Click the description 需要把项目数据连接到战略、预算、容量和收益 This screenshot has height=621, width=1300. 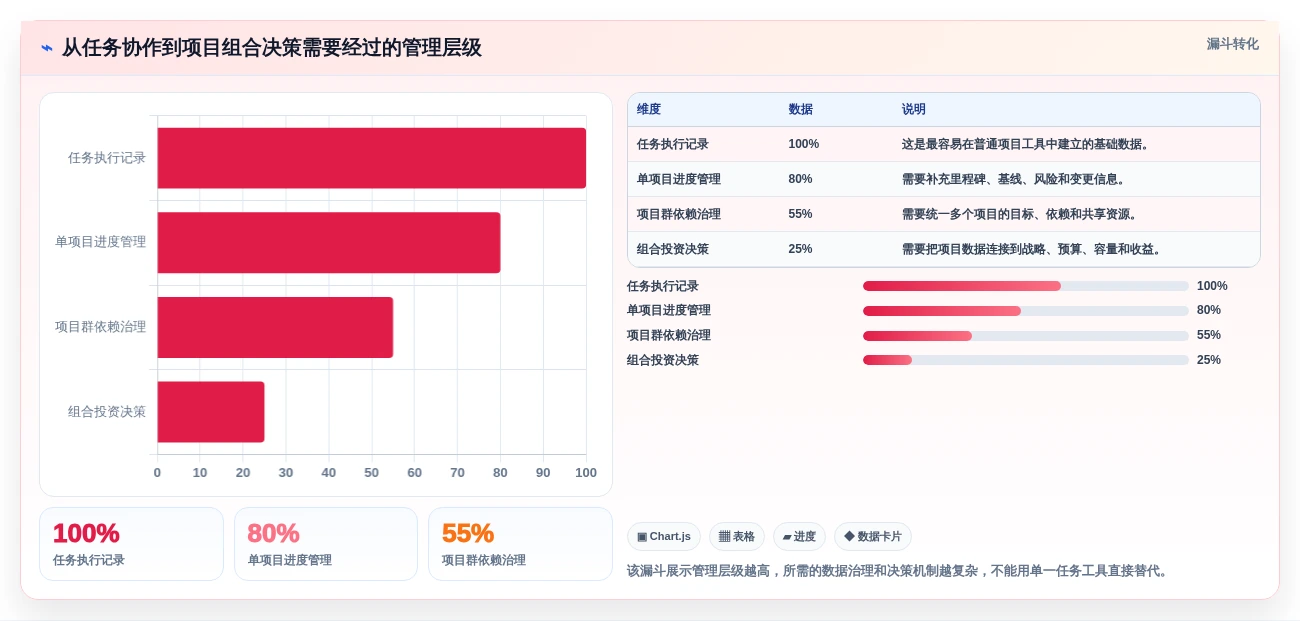coord(1034,249)
